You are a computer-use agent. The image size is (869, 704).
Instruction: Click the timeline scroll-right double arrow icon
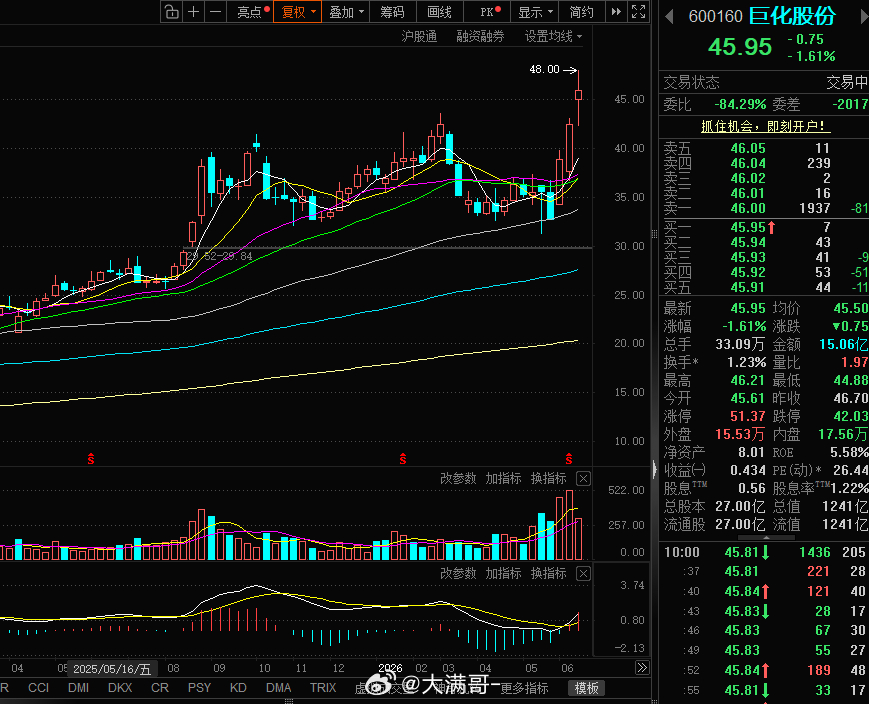(642, 668)
